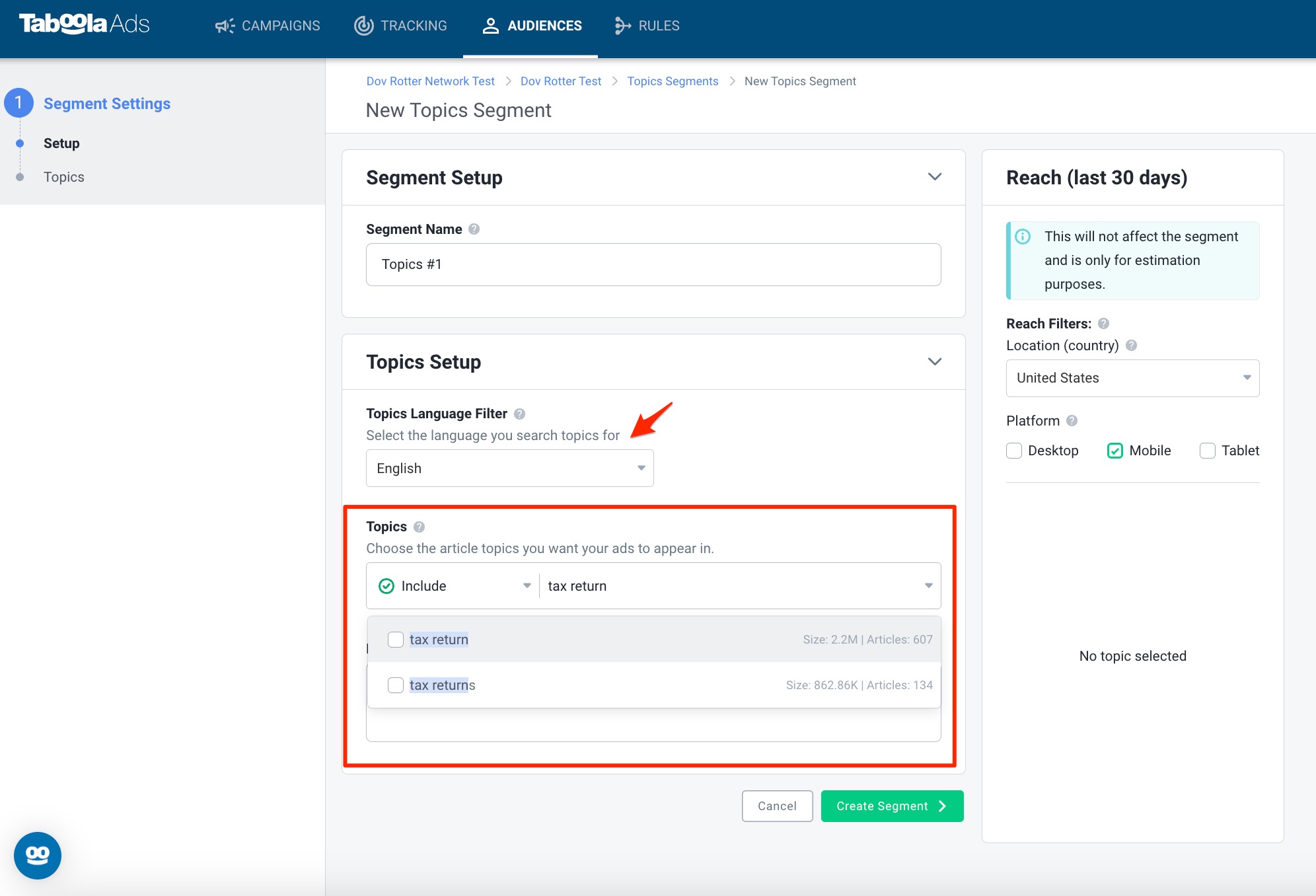Open the Tracking tab

coord(401,26)
